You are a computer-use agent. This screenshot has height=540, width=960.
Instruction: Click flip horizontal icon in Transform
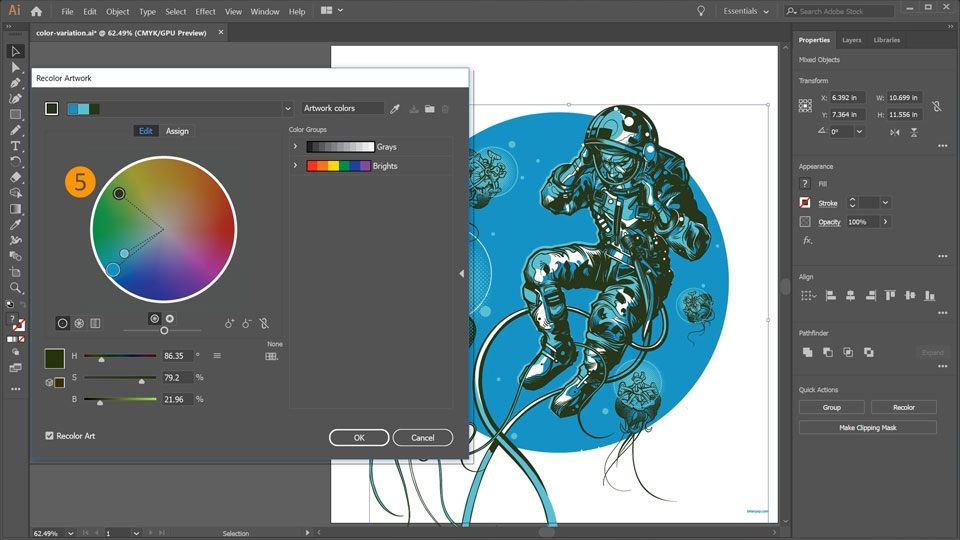coord(895,132)
